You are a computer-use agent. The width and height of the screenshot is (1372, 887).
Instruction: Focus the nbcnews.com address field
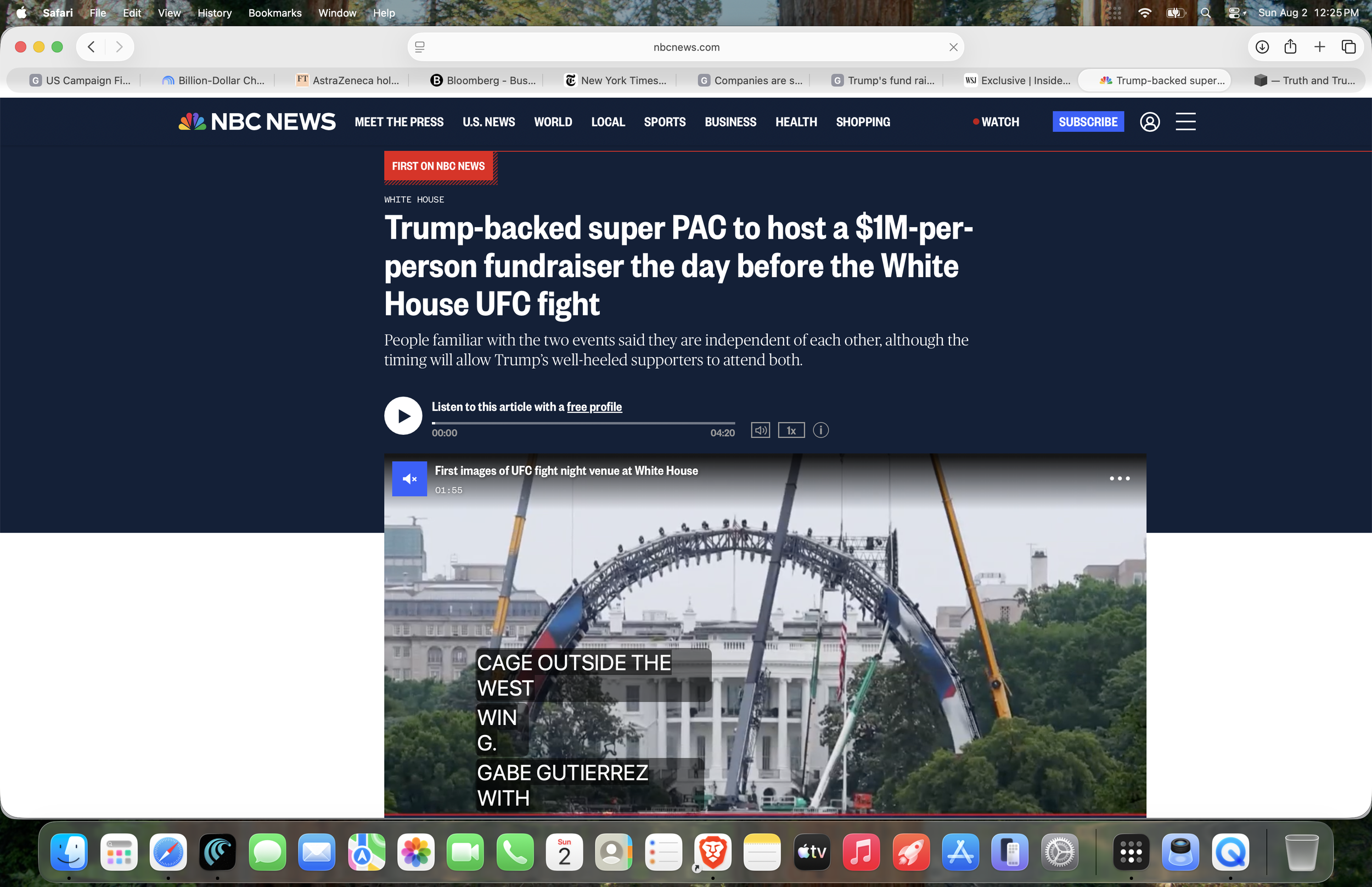(x=685, y=47)
